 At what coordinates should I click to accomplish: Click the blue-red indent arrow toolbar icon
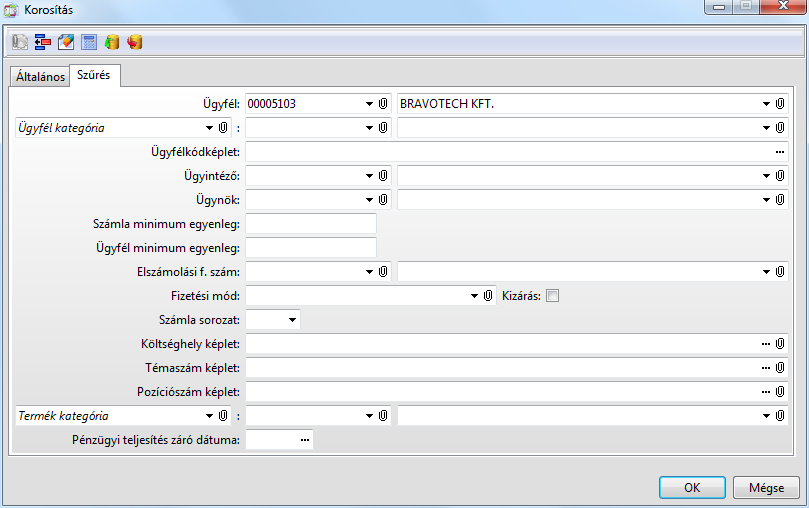[x=43, y=42]
